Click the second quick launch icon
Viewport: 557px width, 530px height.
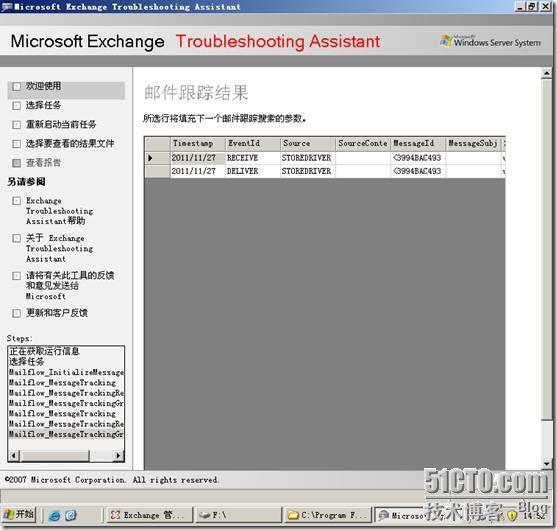click(70, 515)
